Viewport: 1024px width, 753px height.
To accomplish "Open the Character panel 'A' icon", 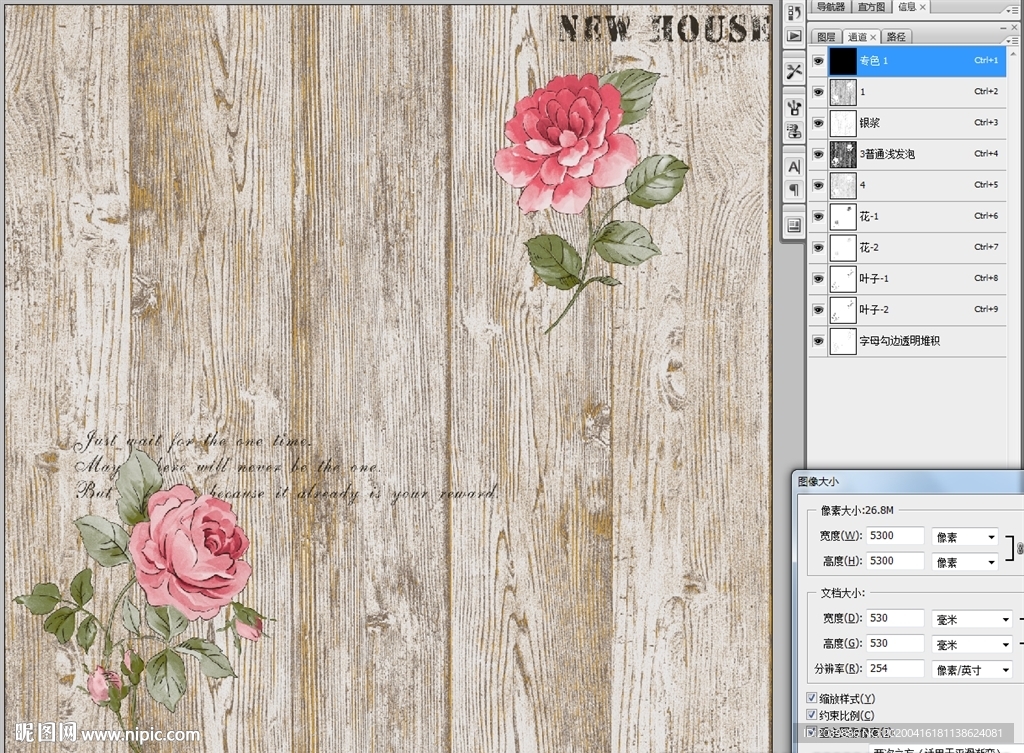I will [794, 166].
